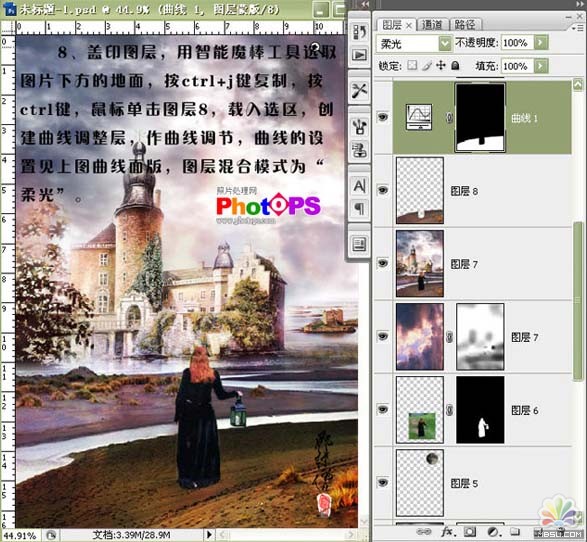Select the 曲线 1 layer mask thumbnail
587x542 pixels.
(x=480, y=118)
